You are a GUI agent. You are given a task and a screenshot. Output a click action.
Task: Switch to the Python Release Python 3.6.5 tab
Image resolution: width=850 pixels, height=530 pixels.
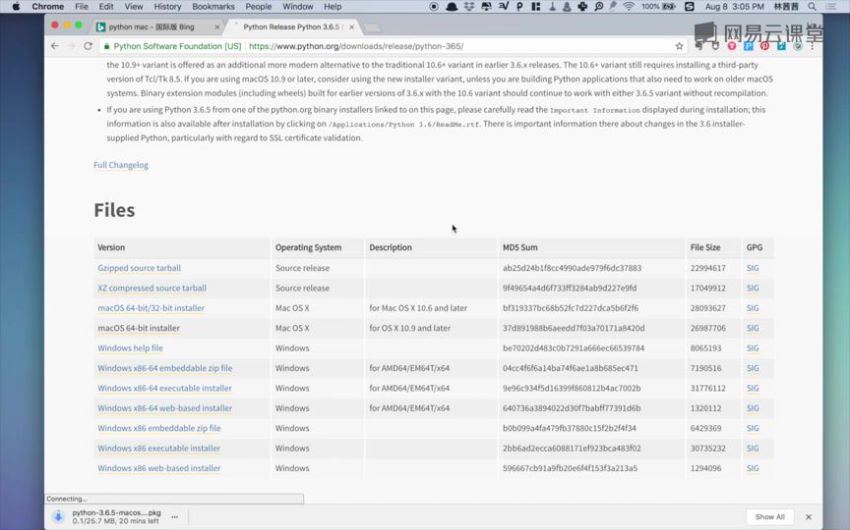[291, 27]
